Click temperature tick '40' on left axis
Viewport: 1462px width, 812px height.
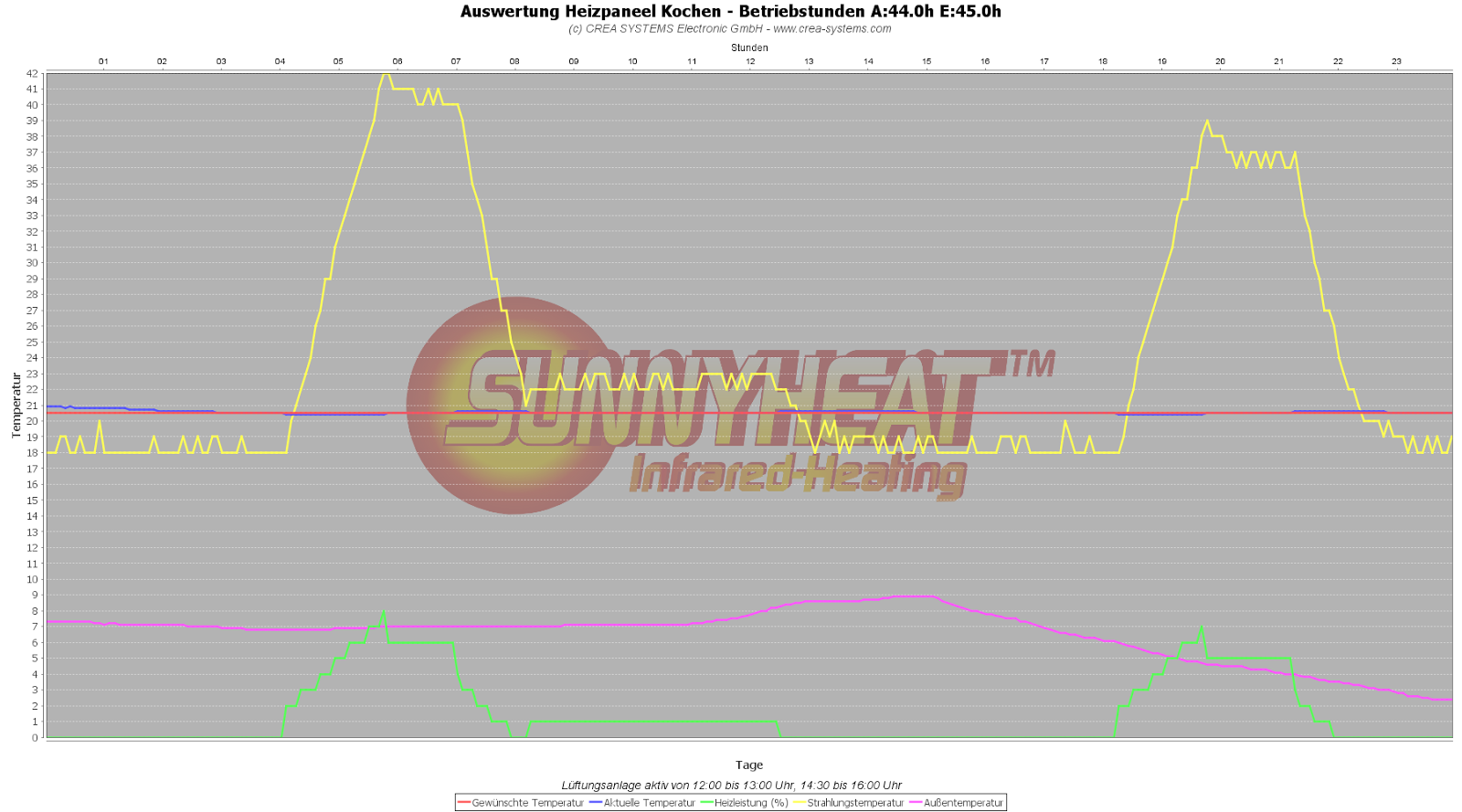click(32, 105)
